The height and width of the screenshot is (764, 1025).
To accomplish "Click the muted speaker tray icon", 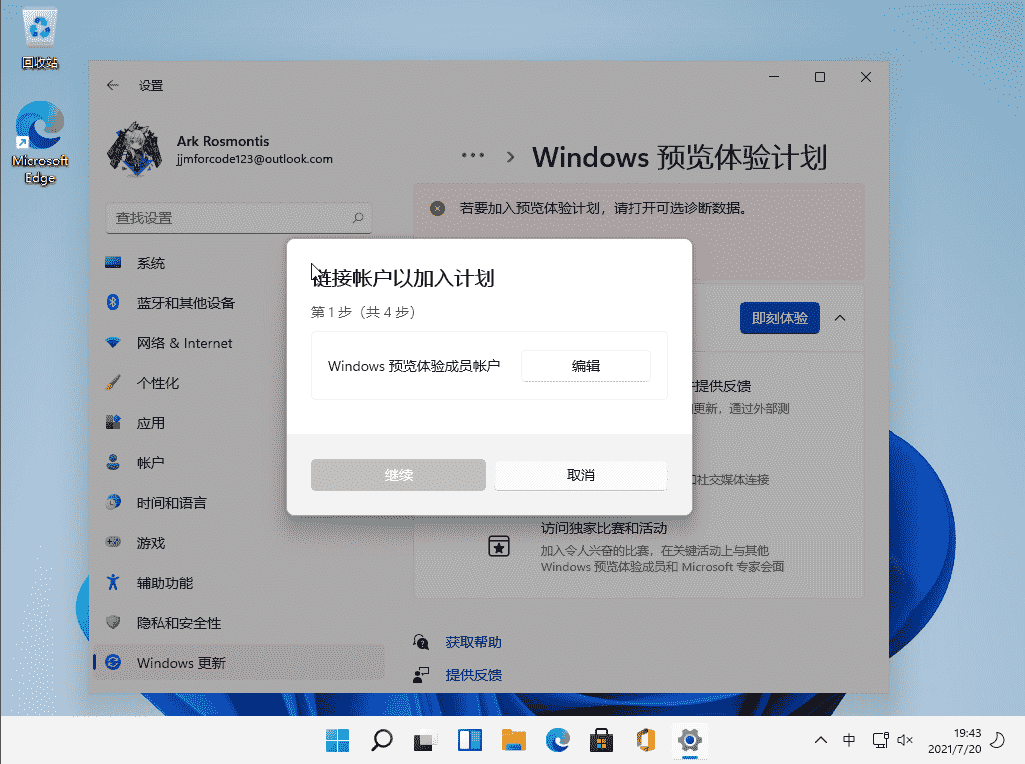I will (x=905, y=740).
